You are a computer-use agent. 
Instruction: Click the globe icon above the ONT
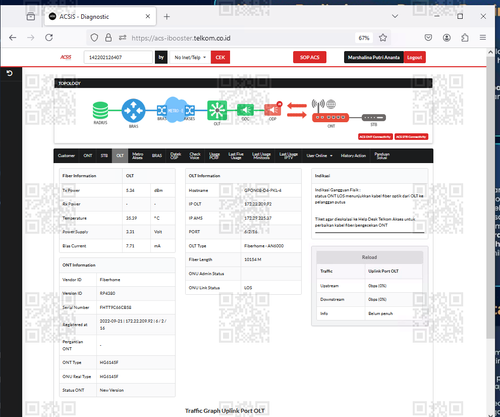click(x=331, y=104)
